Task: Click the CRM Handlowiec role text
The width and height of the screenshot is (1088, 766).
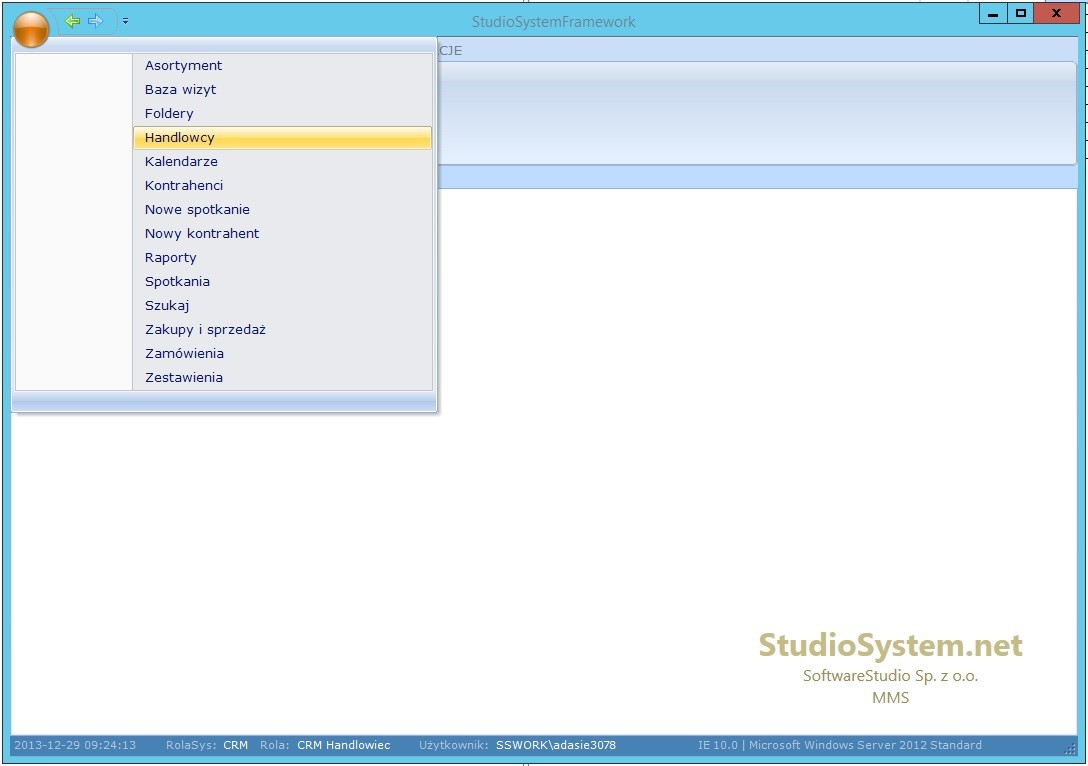Action: pos(343,745)
